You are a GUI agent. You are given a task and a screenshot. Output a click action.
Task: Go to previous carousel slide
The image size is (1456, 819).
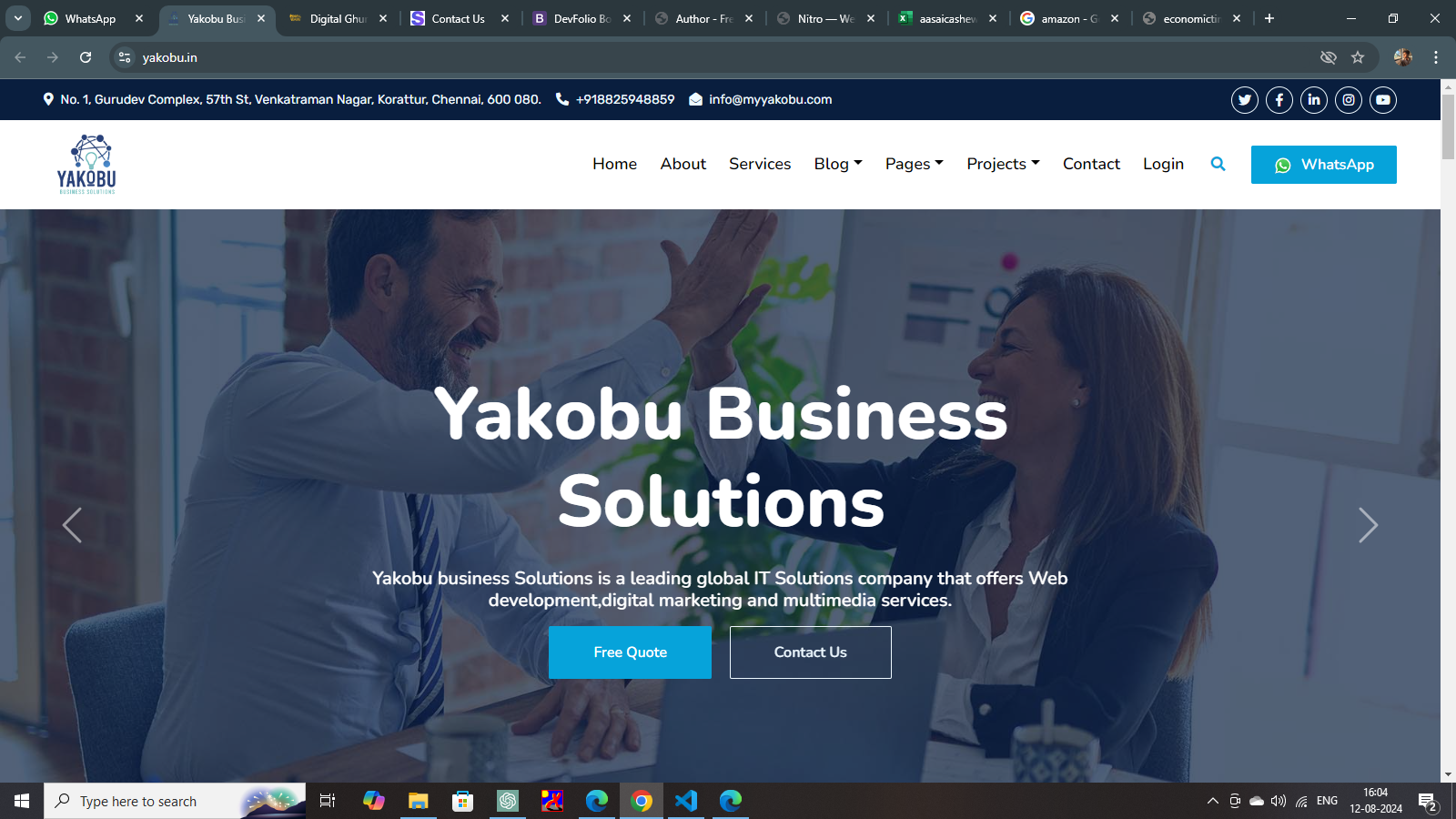[72, 525]
